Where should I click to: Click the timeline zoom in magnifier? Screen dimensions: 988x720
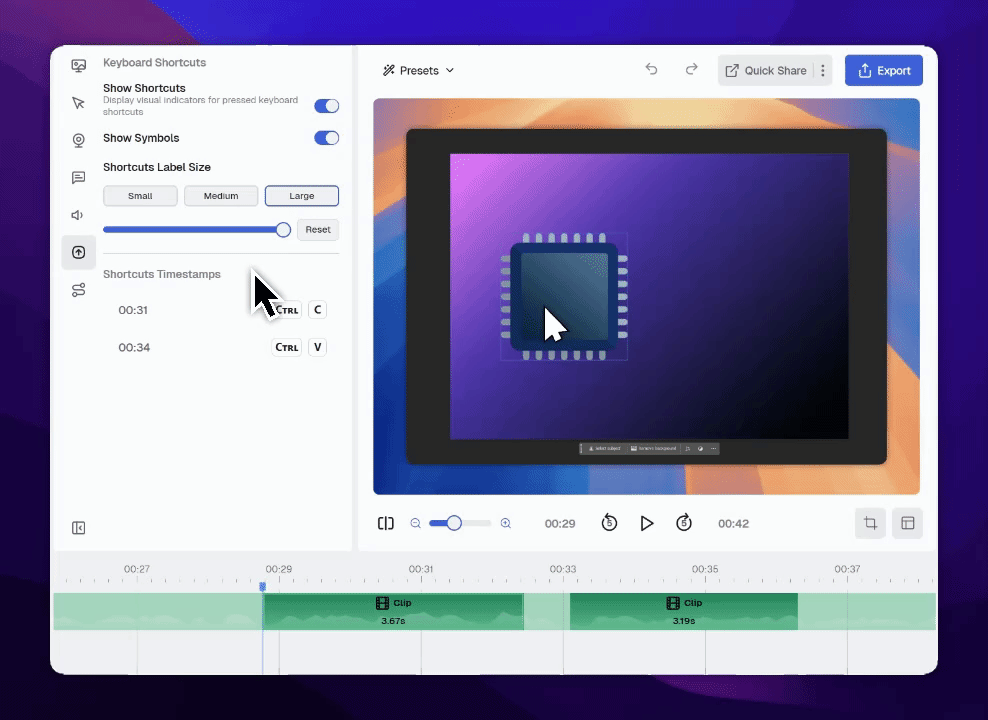click(505, 523)
